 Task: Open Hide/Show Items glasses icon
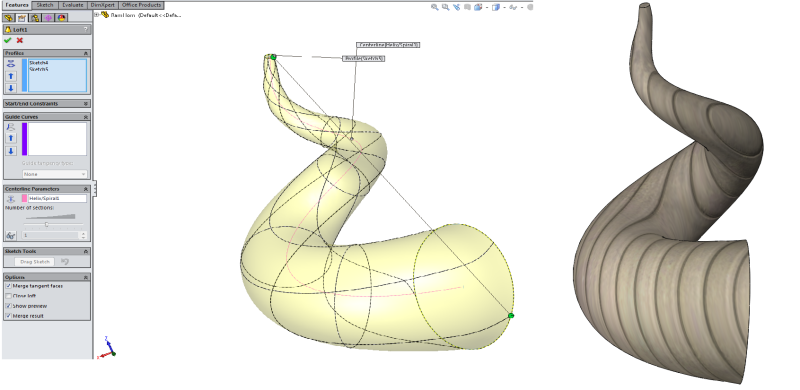(x=513, y=7)
